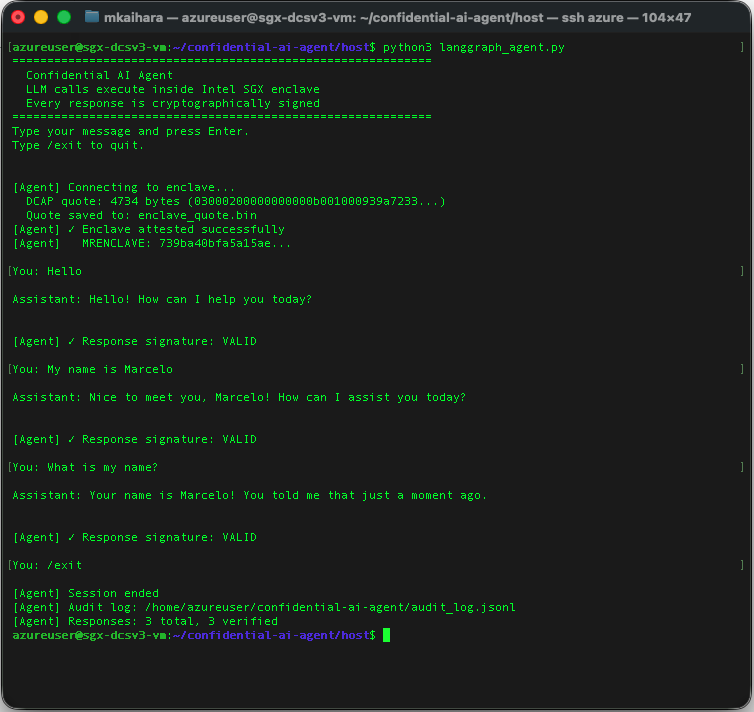Click signature VALID line below 'Your name is Marcelo'
This screenshot has height=712, width=754.
(x=135, y=537)
